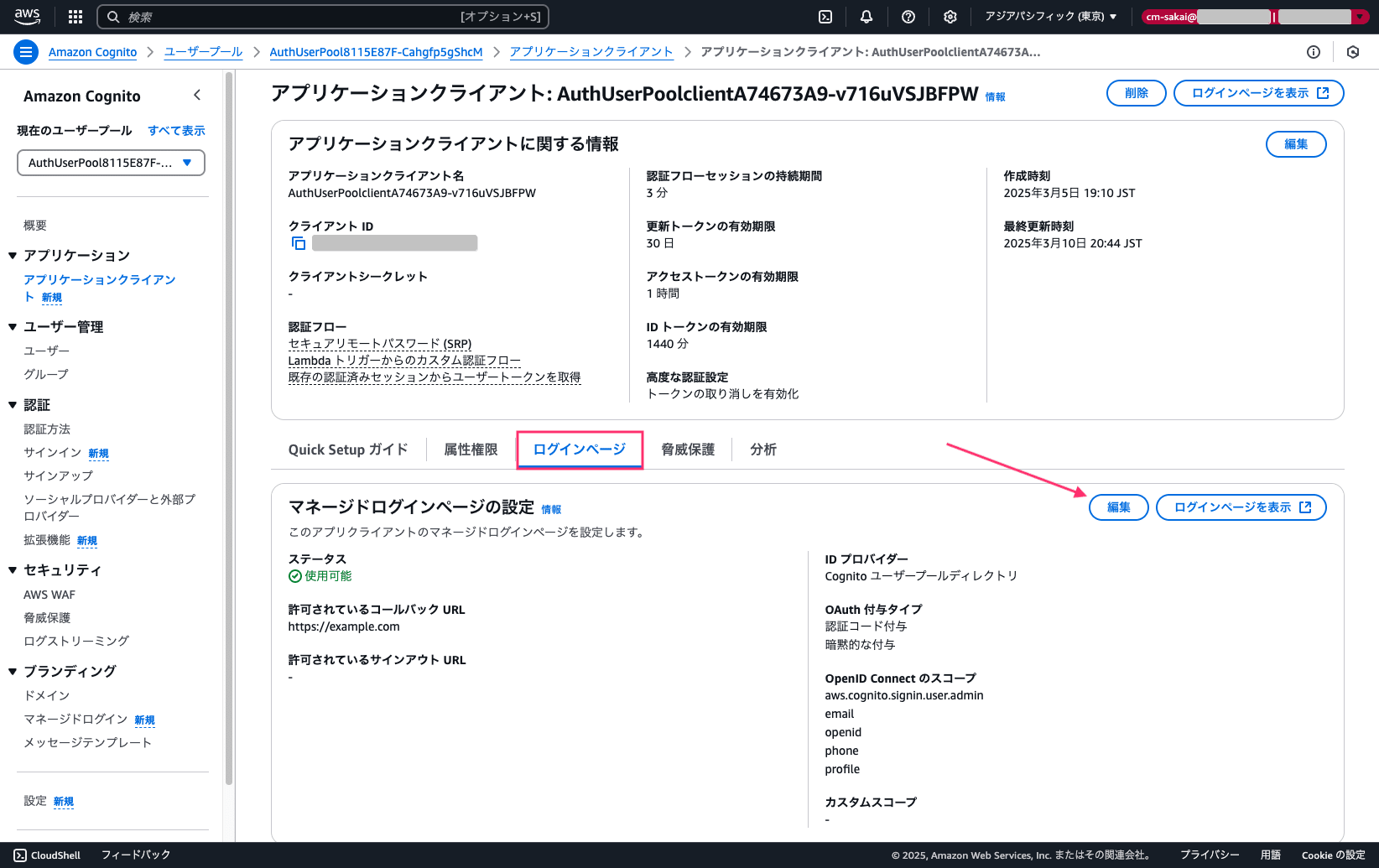
Task: Open Cookie の設定 in footer
Action: tap(1334, 855)
